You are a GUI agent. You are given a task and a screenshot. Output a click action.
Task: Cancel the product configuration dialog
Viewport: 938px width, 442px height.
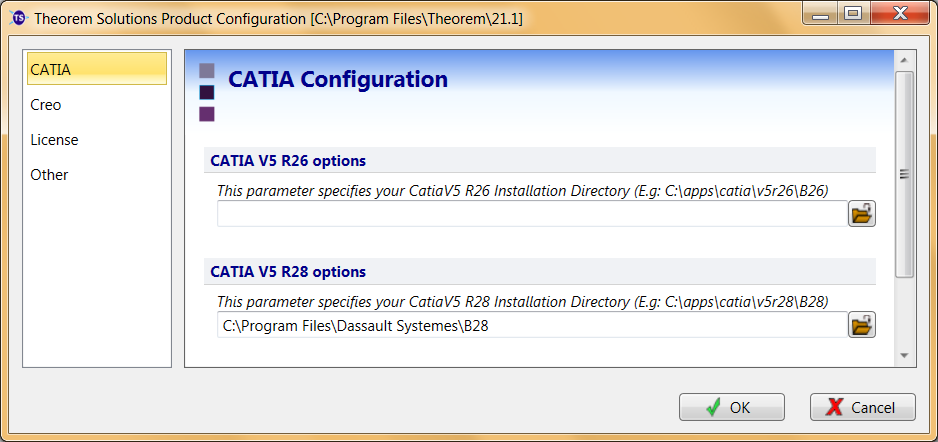(x=863, y=407)
